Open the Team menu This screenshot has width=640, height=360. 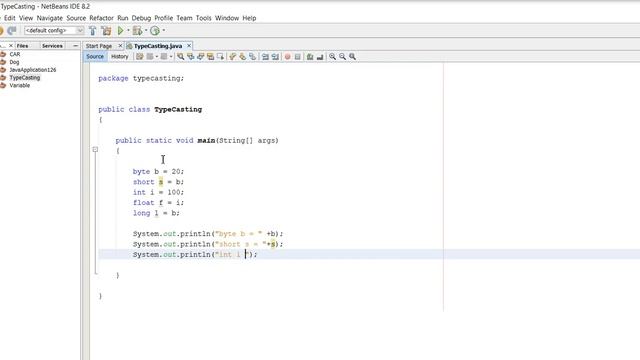click(x=184, y=18)
